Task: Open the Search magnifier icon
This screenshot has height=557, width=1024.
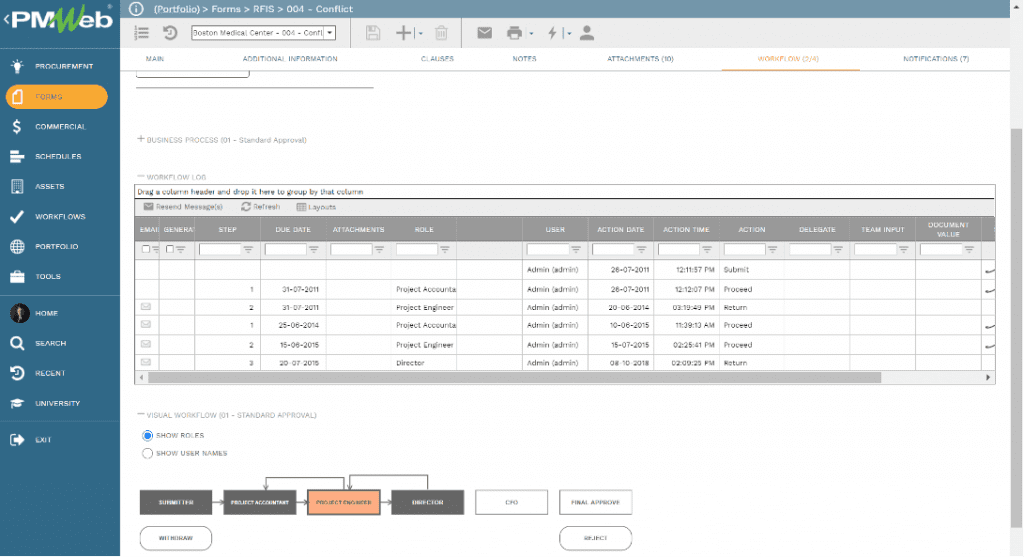Action: click(18, 343)
